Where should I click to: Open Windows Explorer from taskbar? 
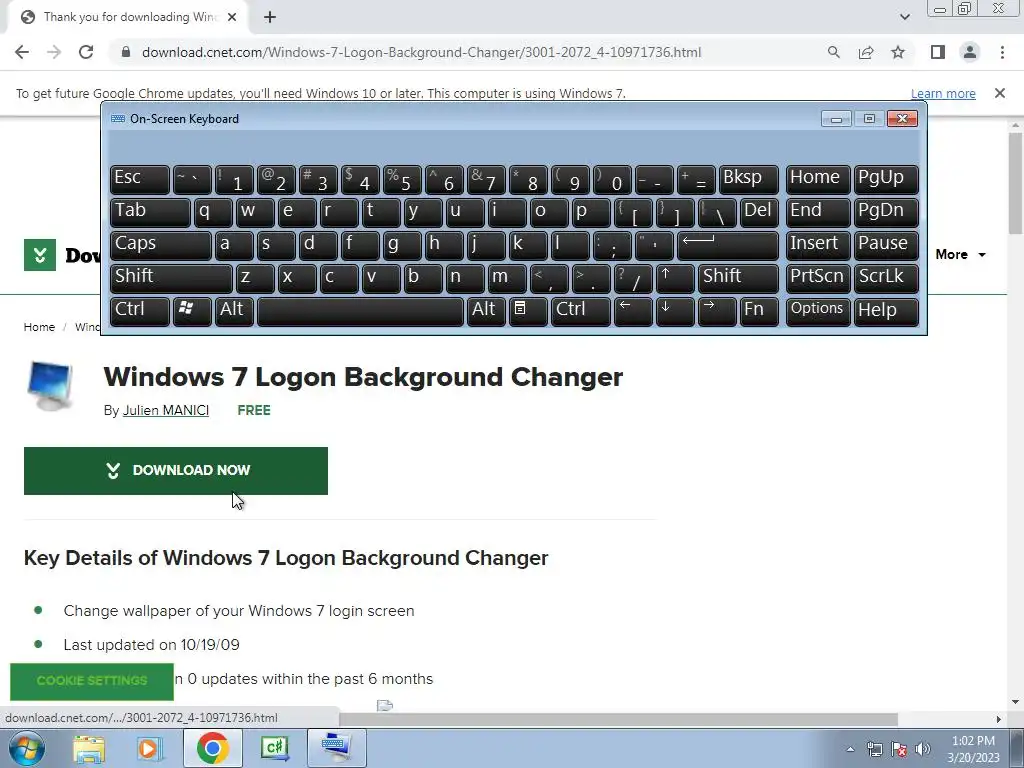click(x=88, y=748)
